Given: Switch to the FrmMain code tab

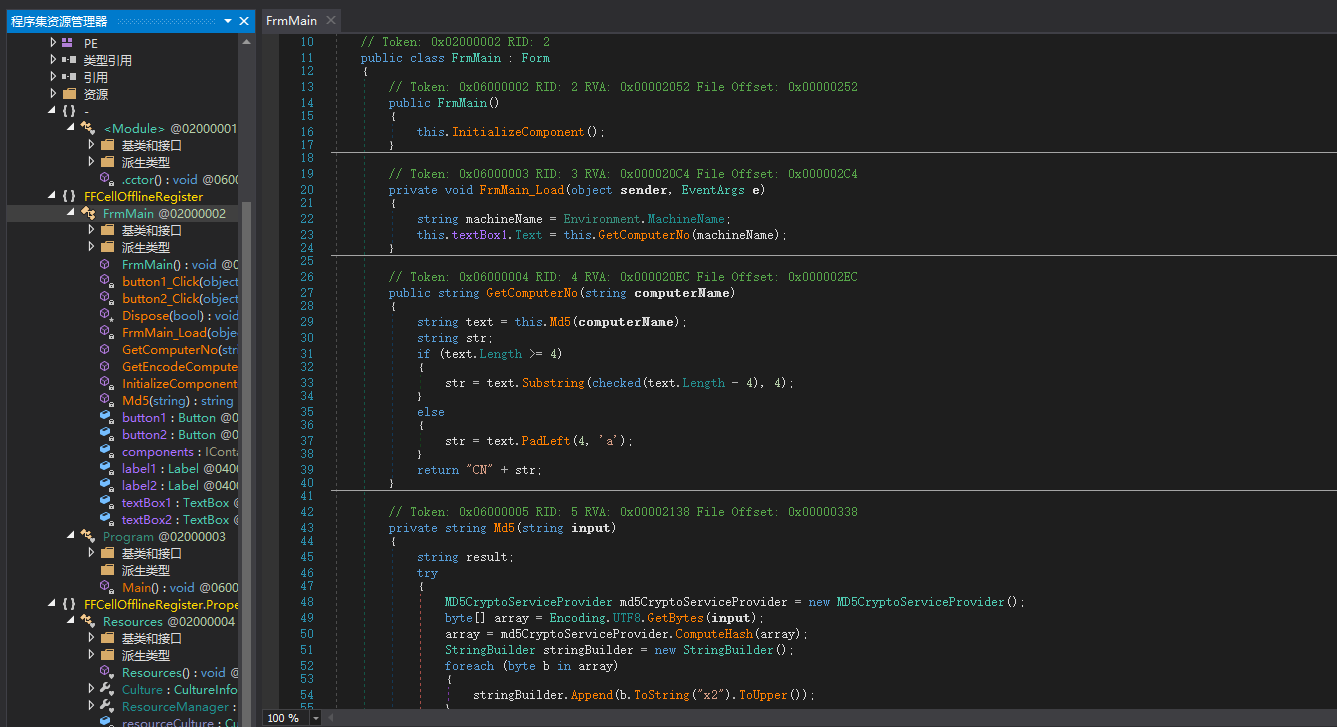Looking at the screenshot, I should 291,21.
